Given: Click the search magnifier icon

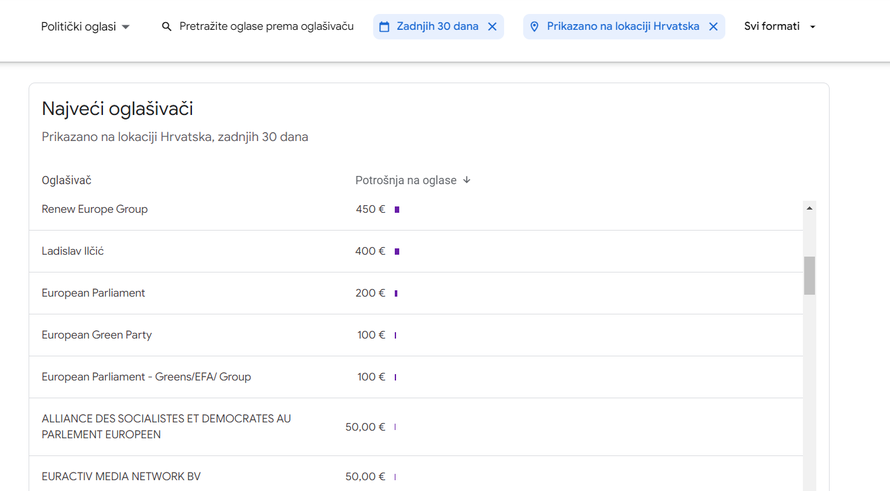Looking at the screenshot, I should pyautogui.click(x=166, y=27).
